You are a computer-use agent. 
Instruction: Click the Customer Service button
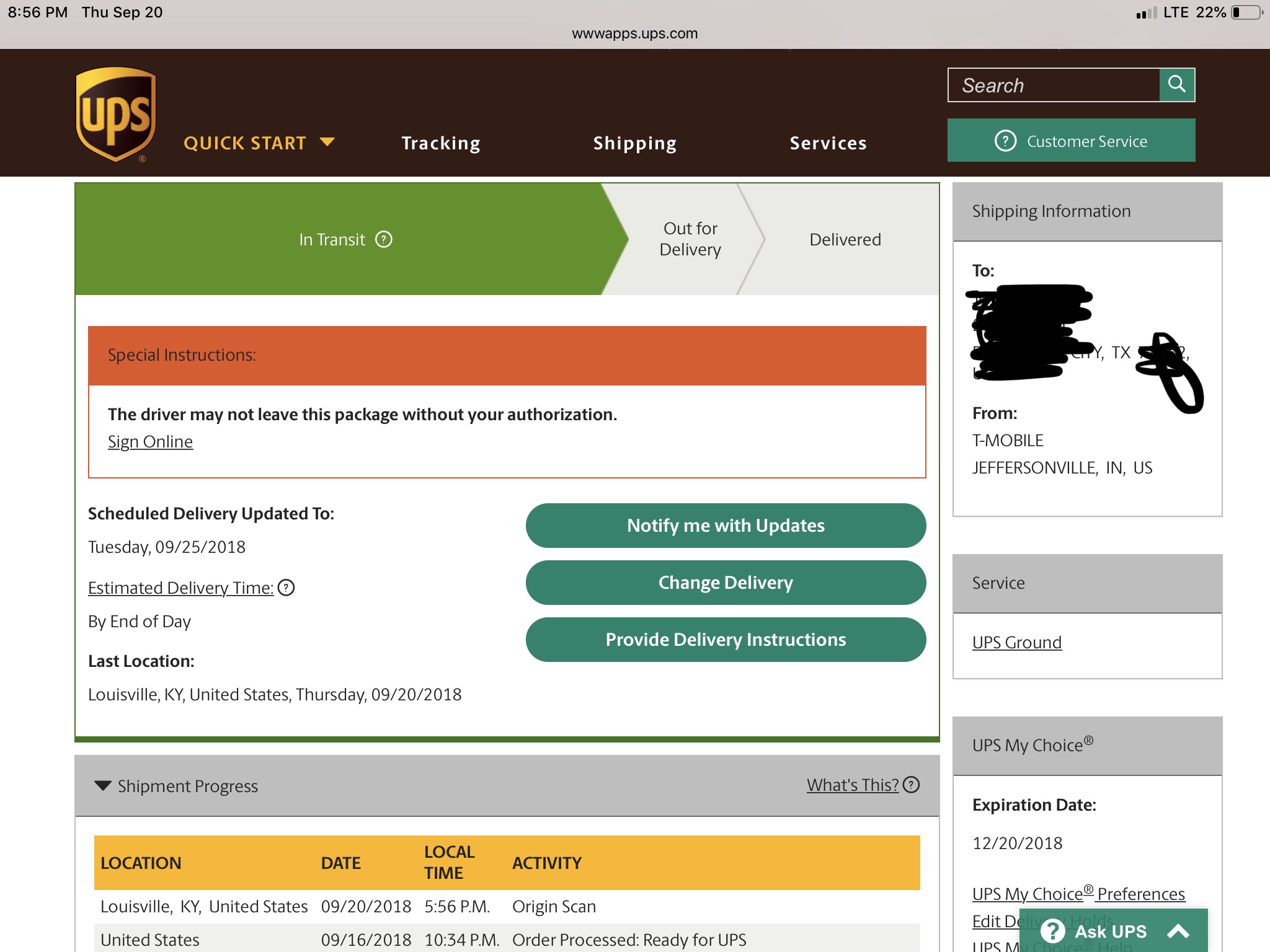click(x=1071, y=141)
